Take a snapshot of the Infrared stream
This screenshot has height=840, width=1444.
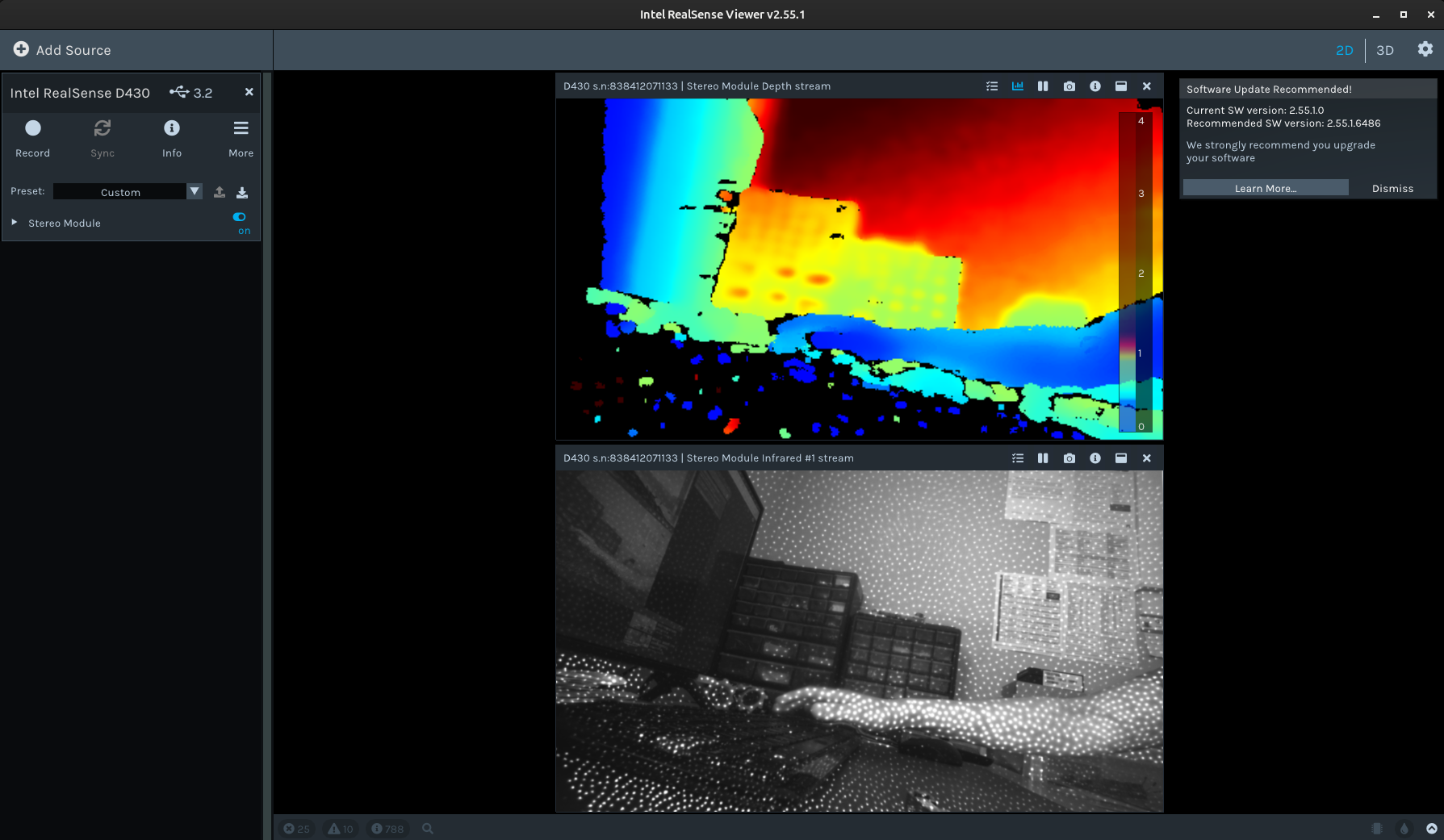tap(1069, 458)
